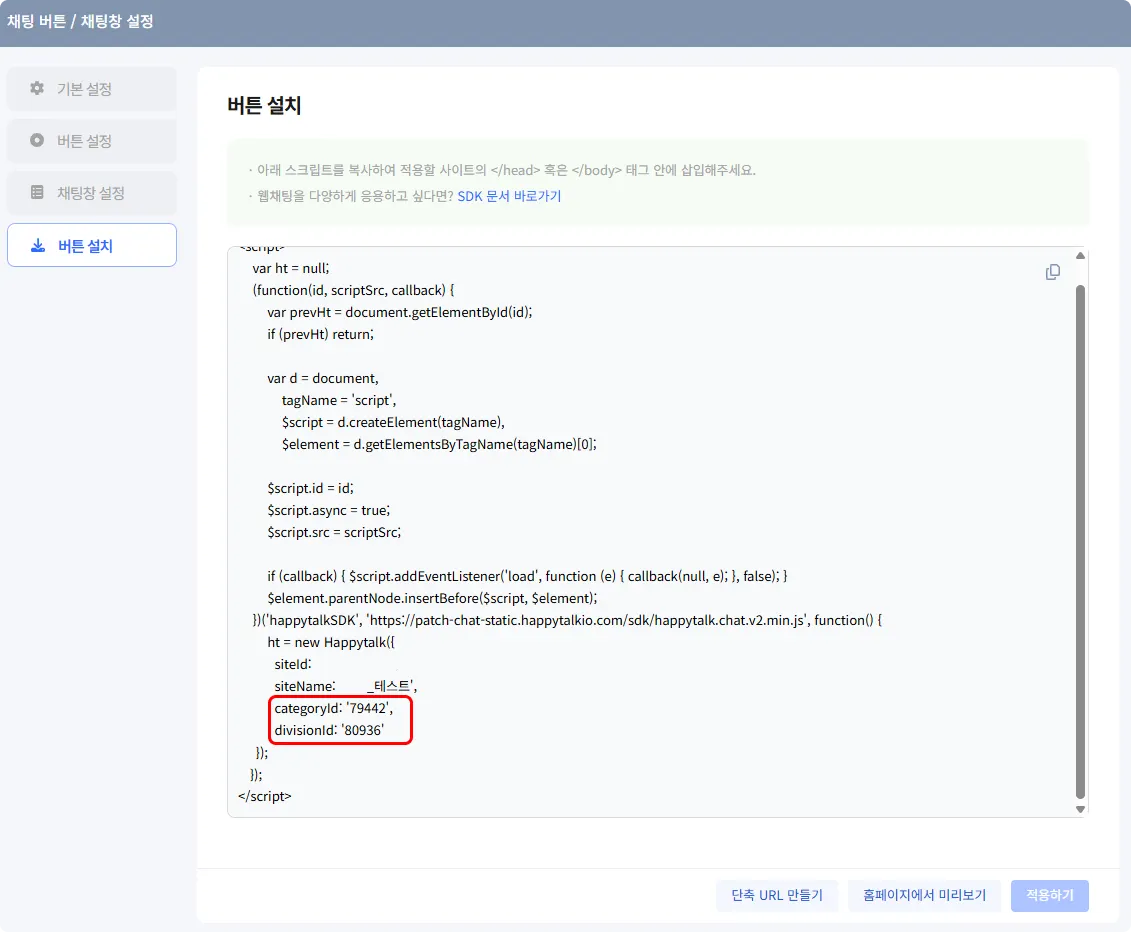Image resolution: width=1131 pixels, height=932 pixels.
Task: Click the code box scrollbar up arrow
Action: [1080, 255]
